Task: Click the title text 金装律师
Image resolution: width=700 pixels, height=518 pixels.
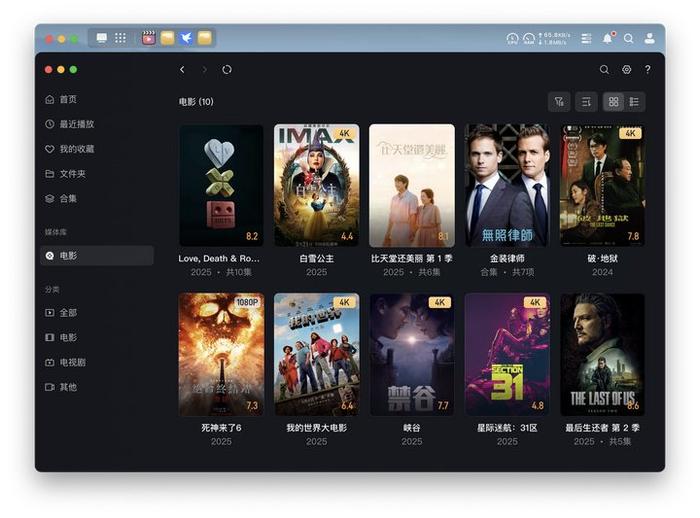Action: (507, 259)
